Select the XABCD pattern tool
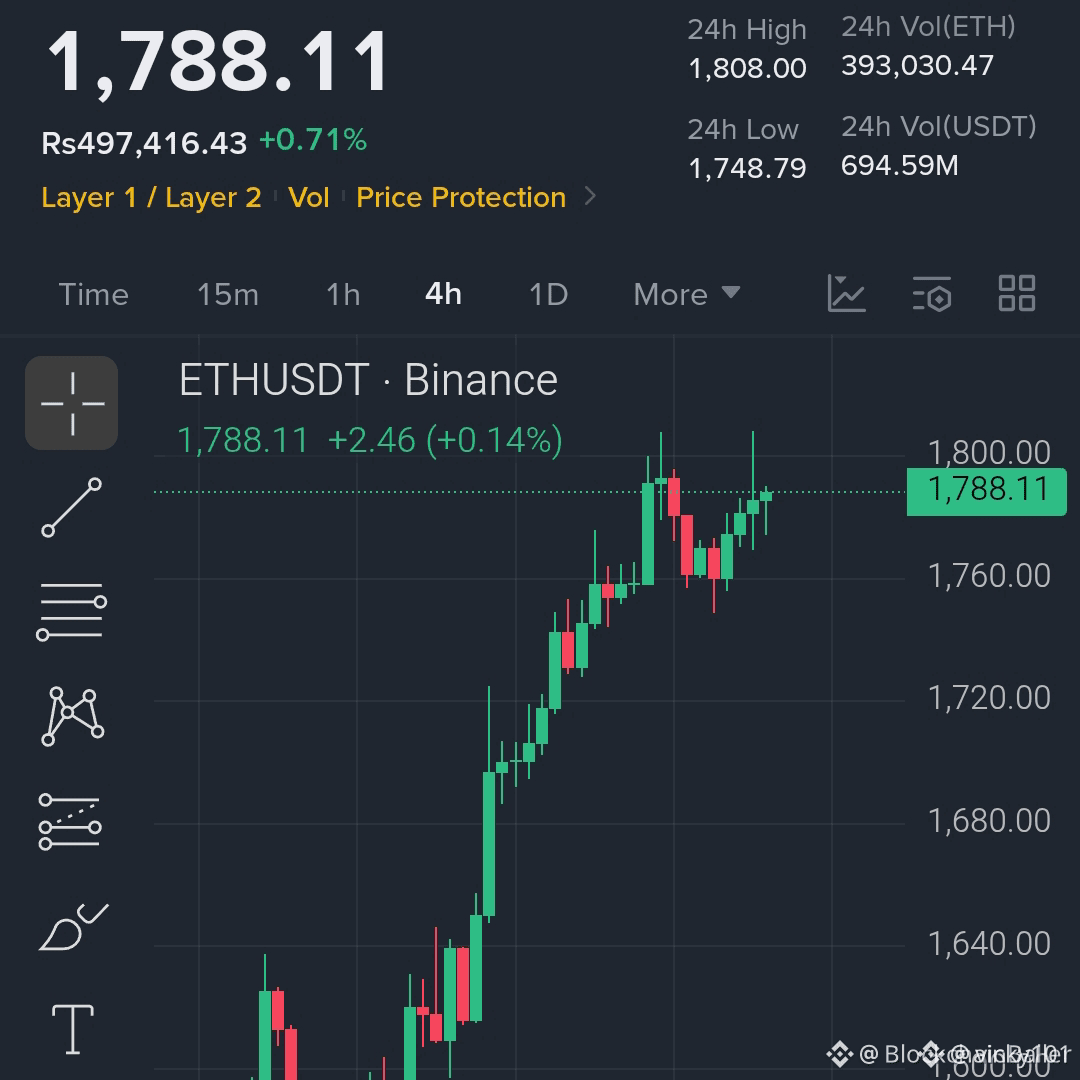The width and height of the screenshot is (1080, 1080). click(x=72, y=716)
